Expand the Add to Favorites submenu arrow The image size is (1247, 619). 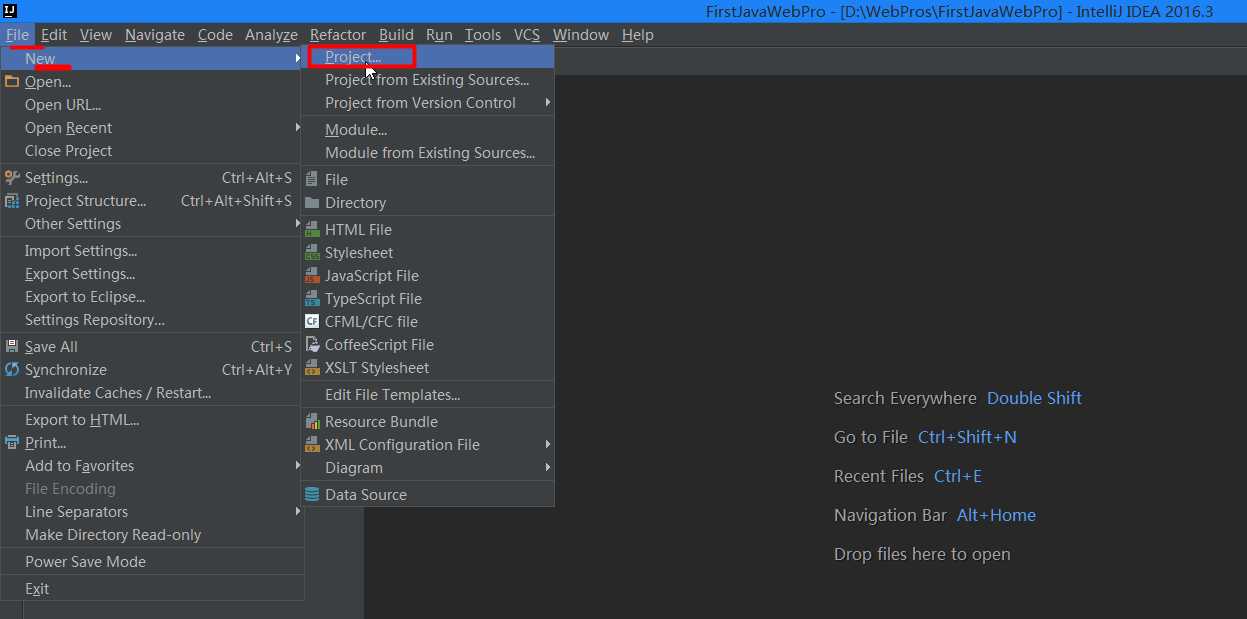click(x=297, y=466)
